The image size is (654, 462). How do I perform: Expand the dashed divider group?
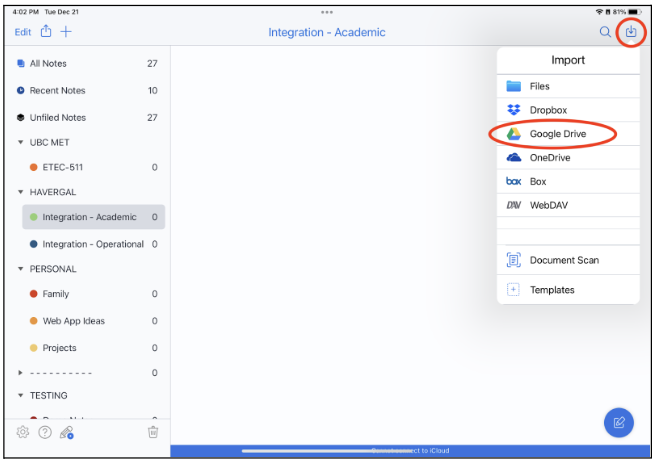[20, 373]
